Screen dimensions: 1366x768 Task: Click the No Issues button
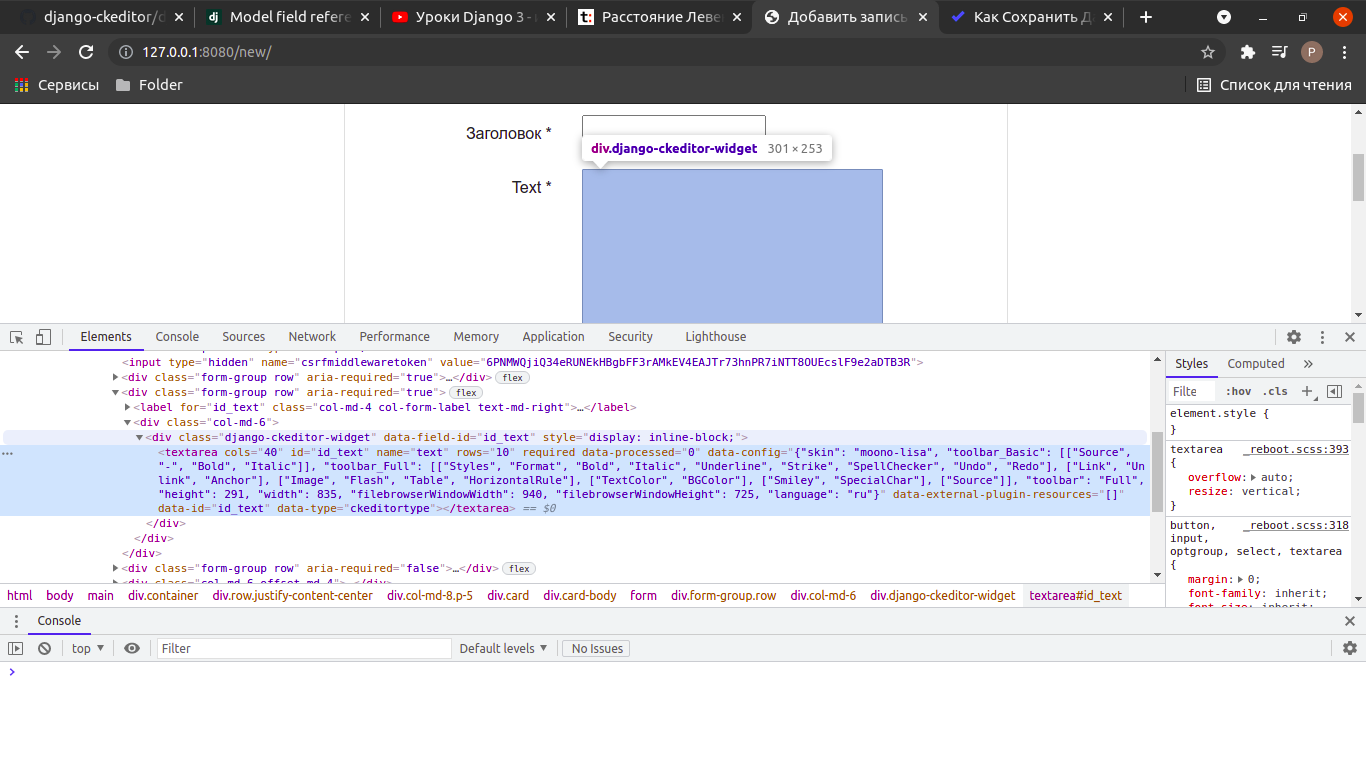(x=597, y=648)
